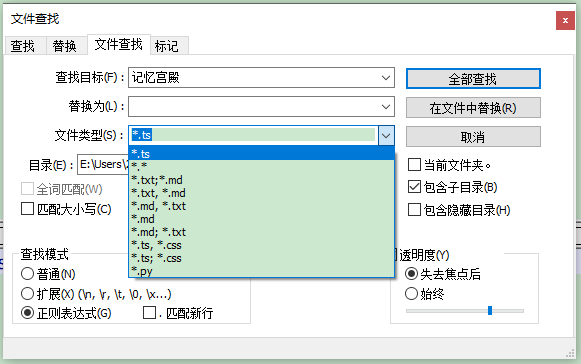Choose *.txt, *.md from the list
Image resolution: width=581 pixels, height=364 pixels.
pyautogui.click(x=261, y=193)
